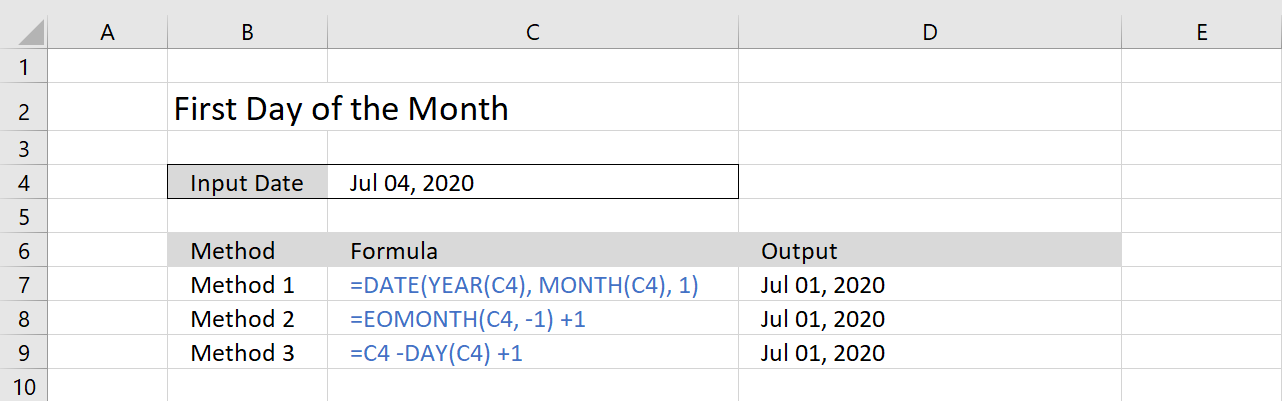This screenshot has width=1282, height=401.
Task: Select Method 3 output Jul 01, 2020
Action: pyautogui.click(x=930, y=353)
